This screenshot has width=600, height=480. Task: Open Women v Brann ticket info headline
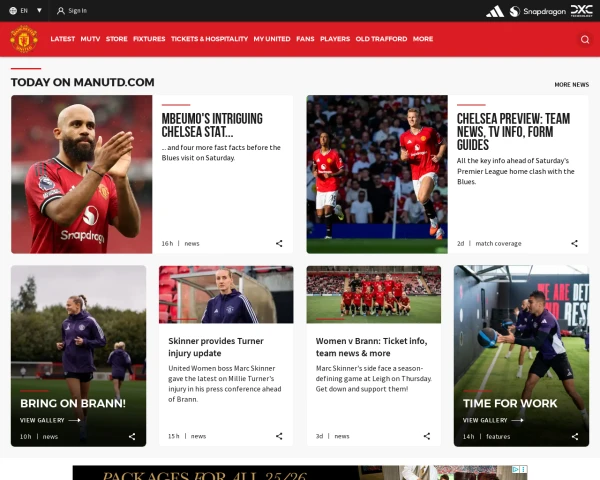click(371, 347)
